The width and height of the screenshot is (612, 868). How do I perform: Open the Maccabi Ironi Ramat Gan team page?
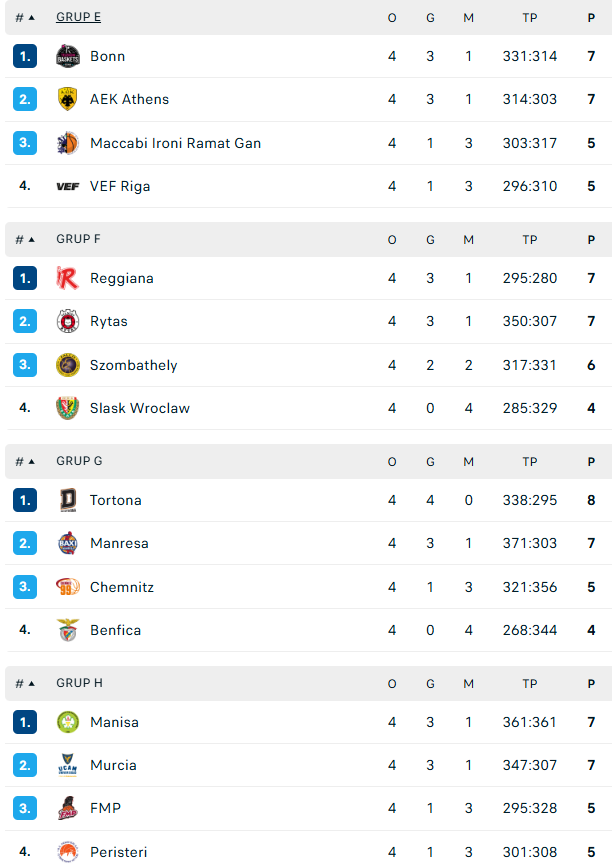point(175,143)
